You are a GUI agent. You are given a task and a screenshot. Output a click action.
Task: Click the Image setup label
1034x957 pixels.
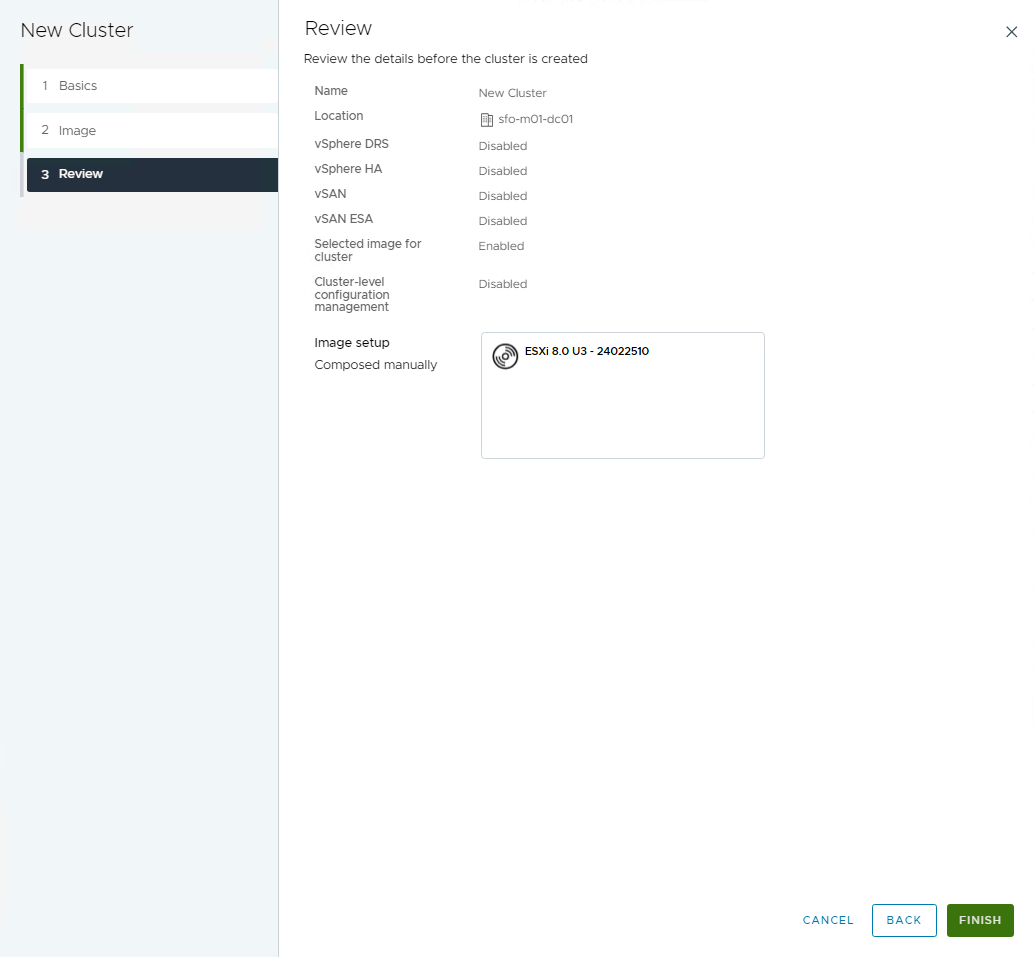pos(352,343)
